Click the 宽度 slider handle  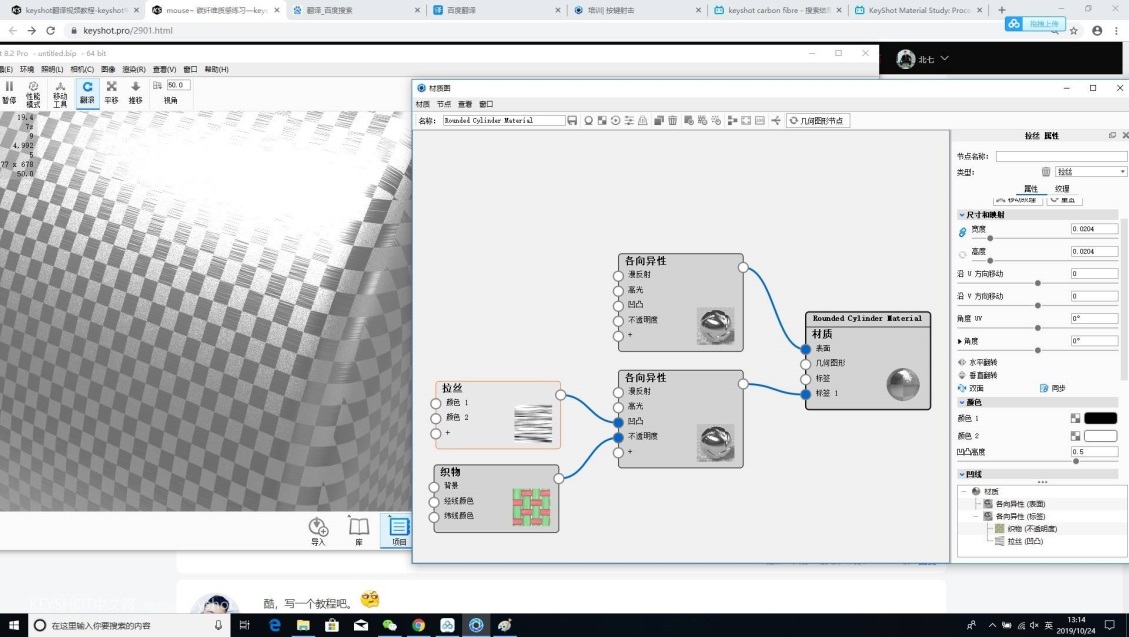[x=990, y=238]
